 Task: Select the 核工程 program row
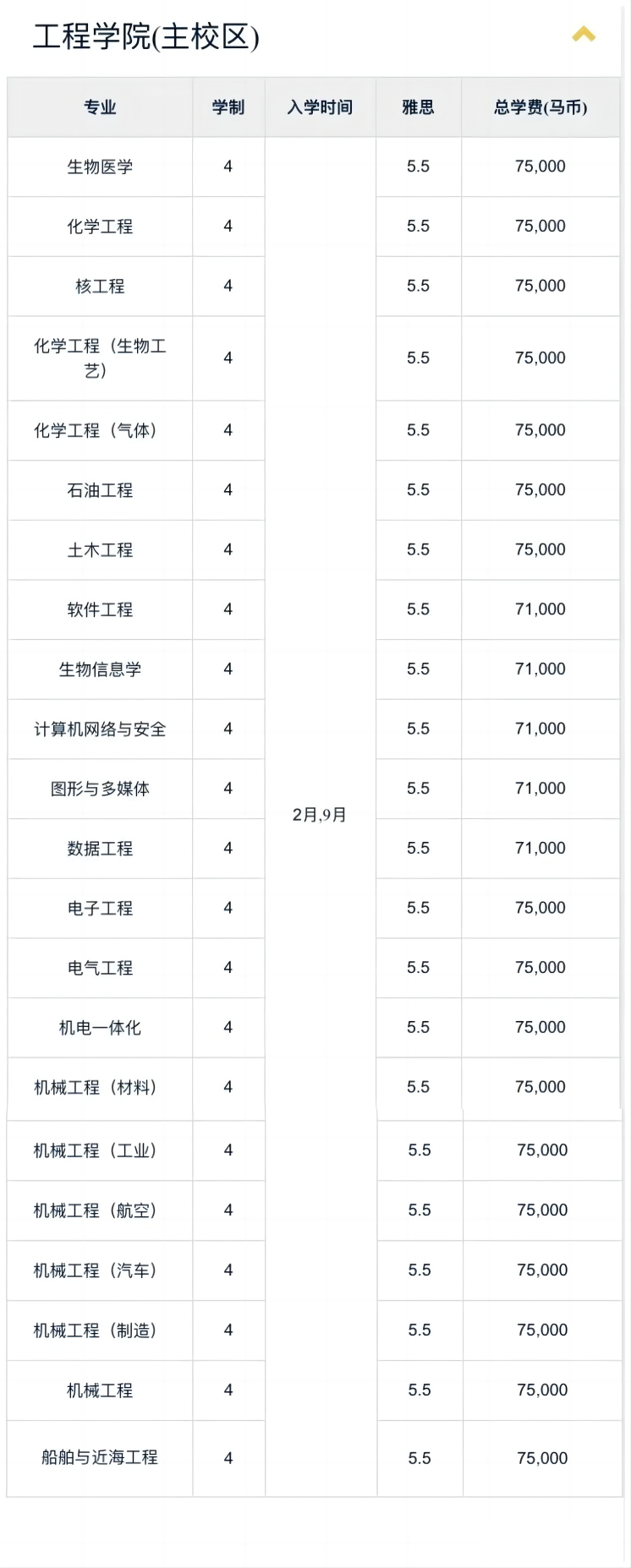pyautogui.click(x=314, y=286)
